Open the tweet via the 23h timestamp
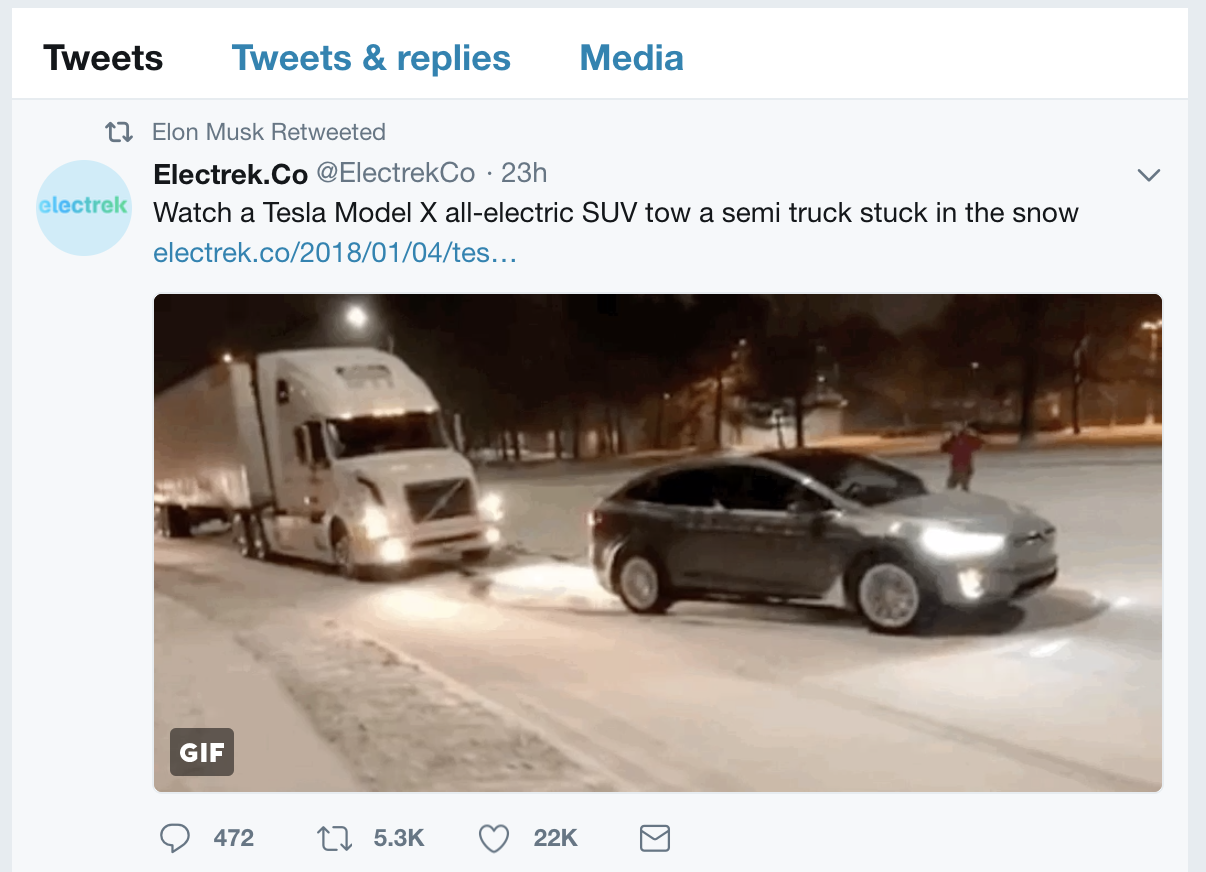This screenshot has height=872, width=1206. click(x=524, y=174)
